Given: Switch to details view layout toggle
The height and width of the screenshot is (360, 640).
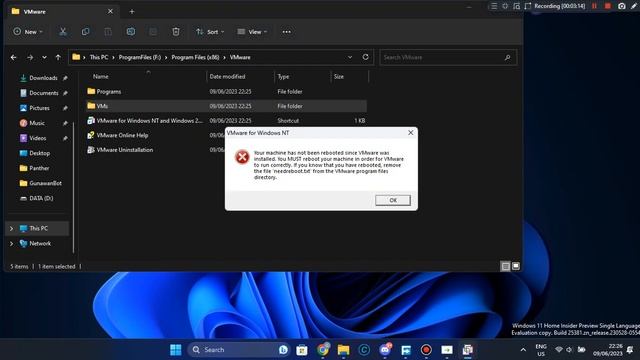Looking at the screenshot, I should [505, 267].
